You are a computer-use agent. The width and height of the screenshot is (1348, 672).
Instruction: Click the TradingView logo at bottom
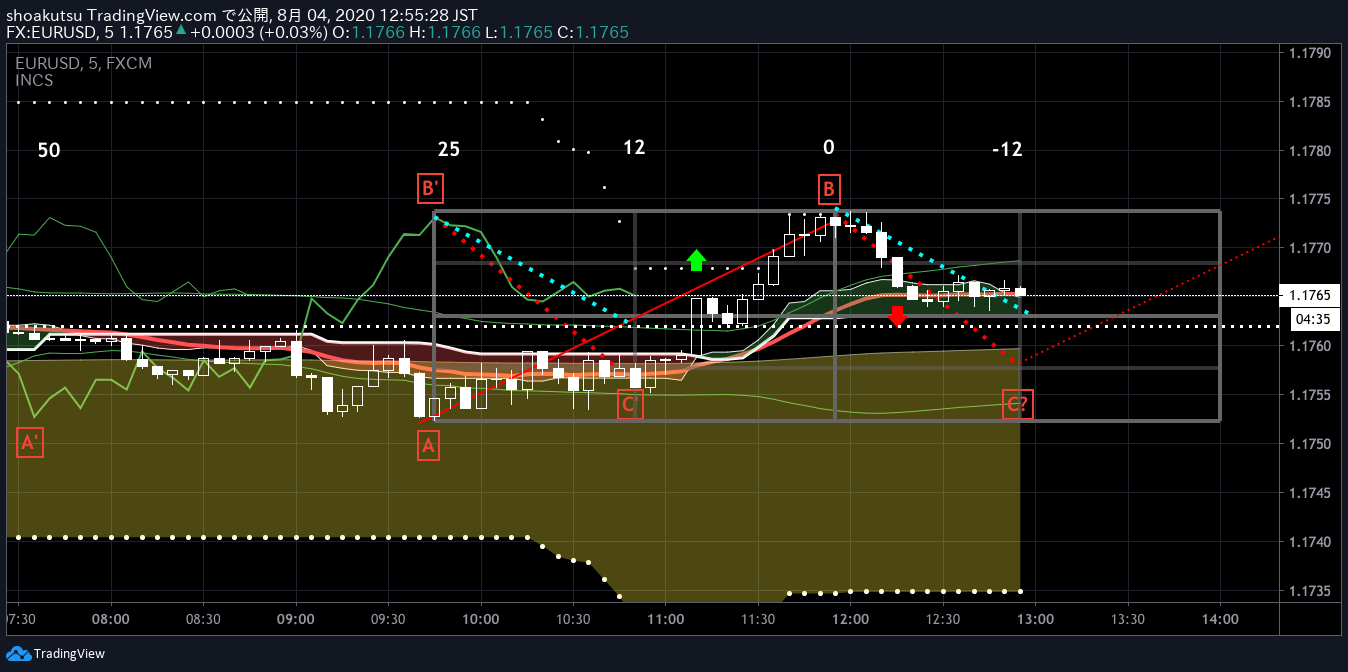55,654
